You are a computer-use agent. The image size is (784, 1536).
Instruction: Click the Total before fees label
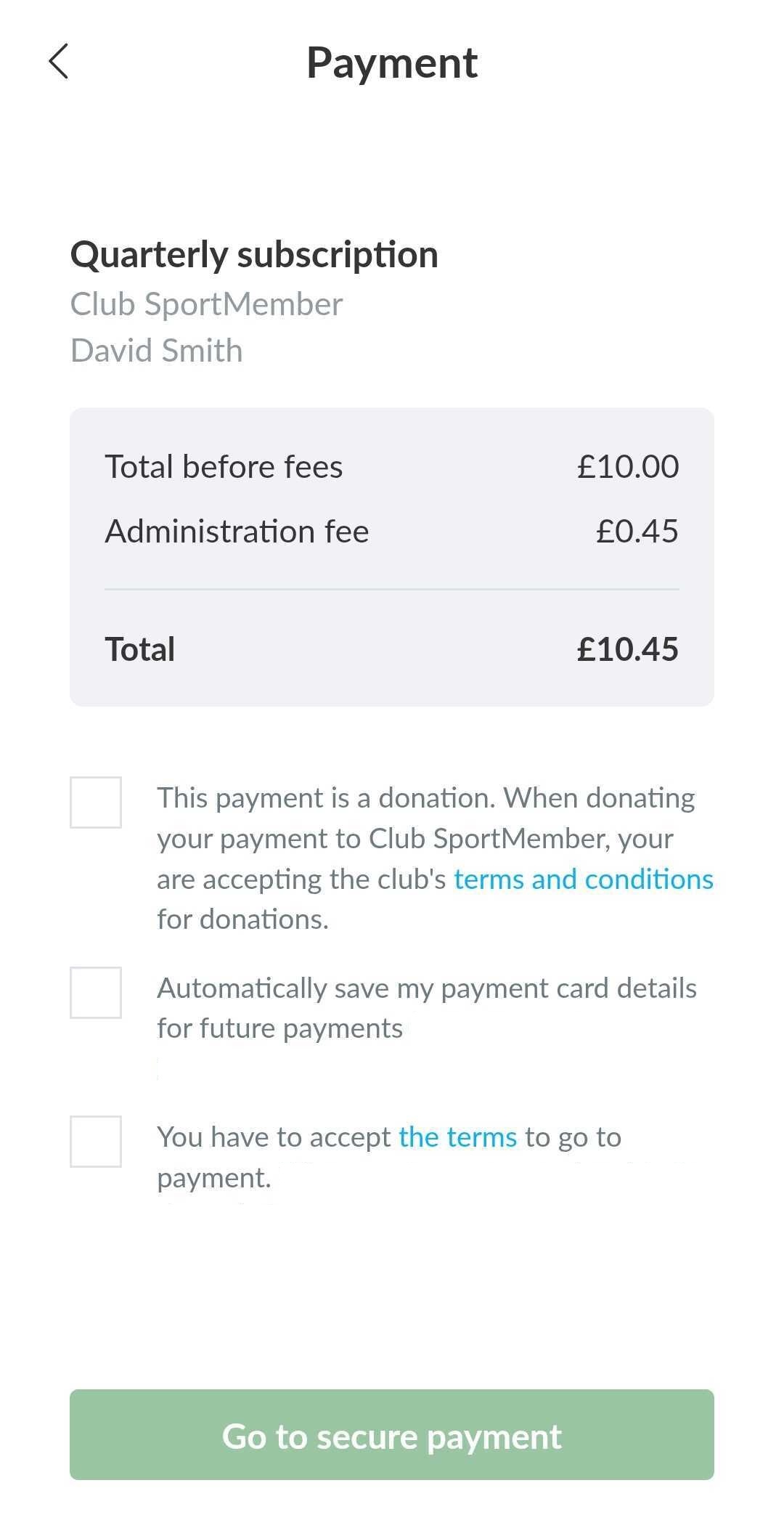click(x=224, y=467)
